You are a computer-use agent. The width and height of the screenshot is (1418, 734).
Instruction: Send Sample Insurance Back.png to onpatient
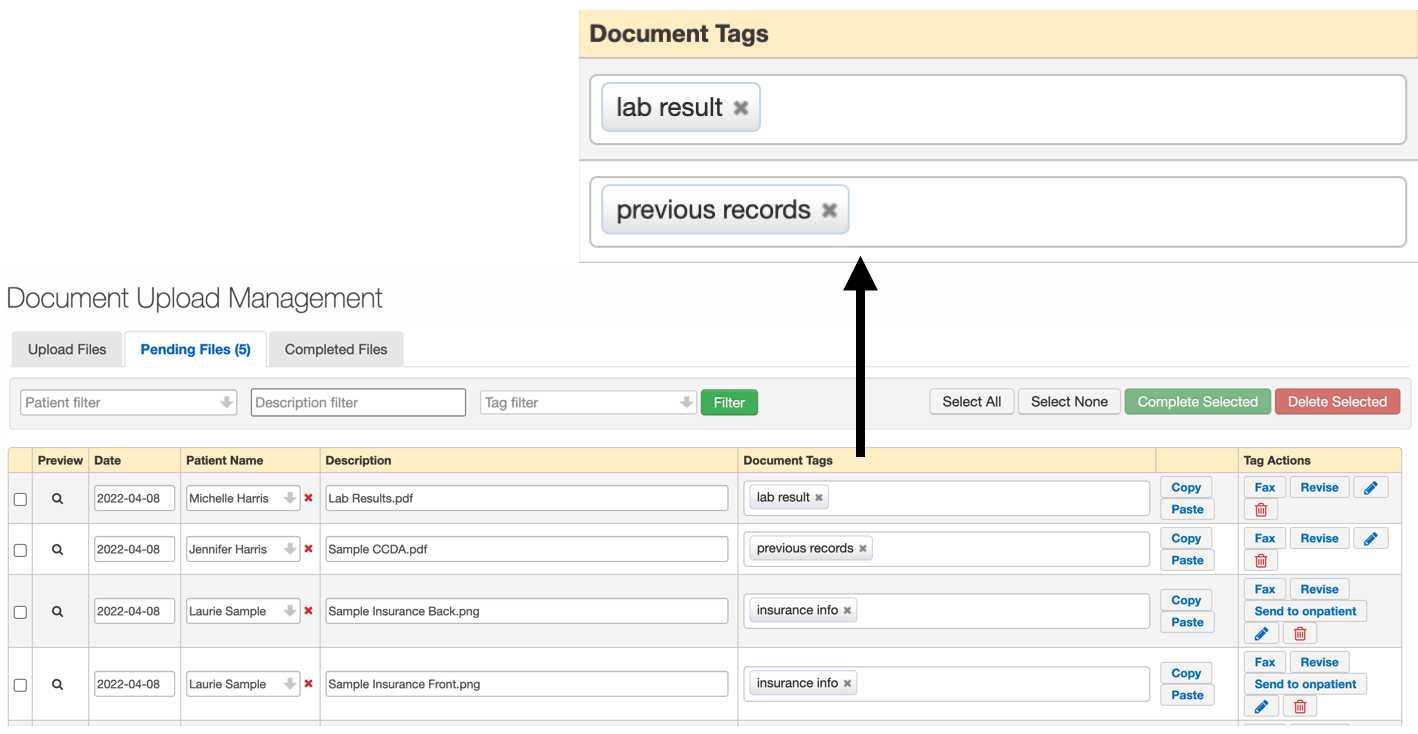1305,611
